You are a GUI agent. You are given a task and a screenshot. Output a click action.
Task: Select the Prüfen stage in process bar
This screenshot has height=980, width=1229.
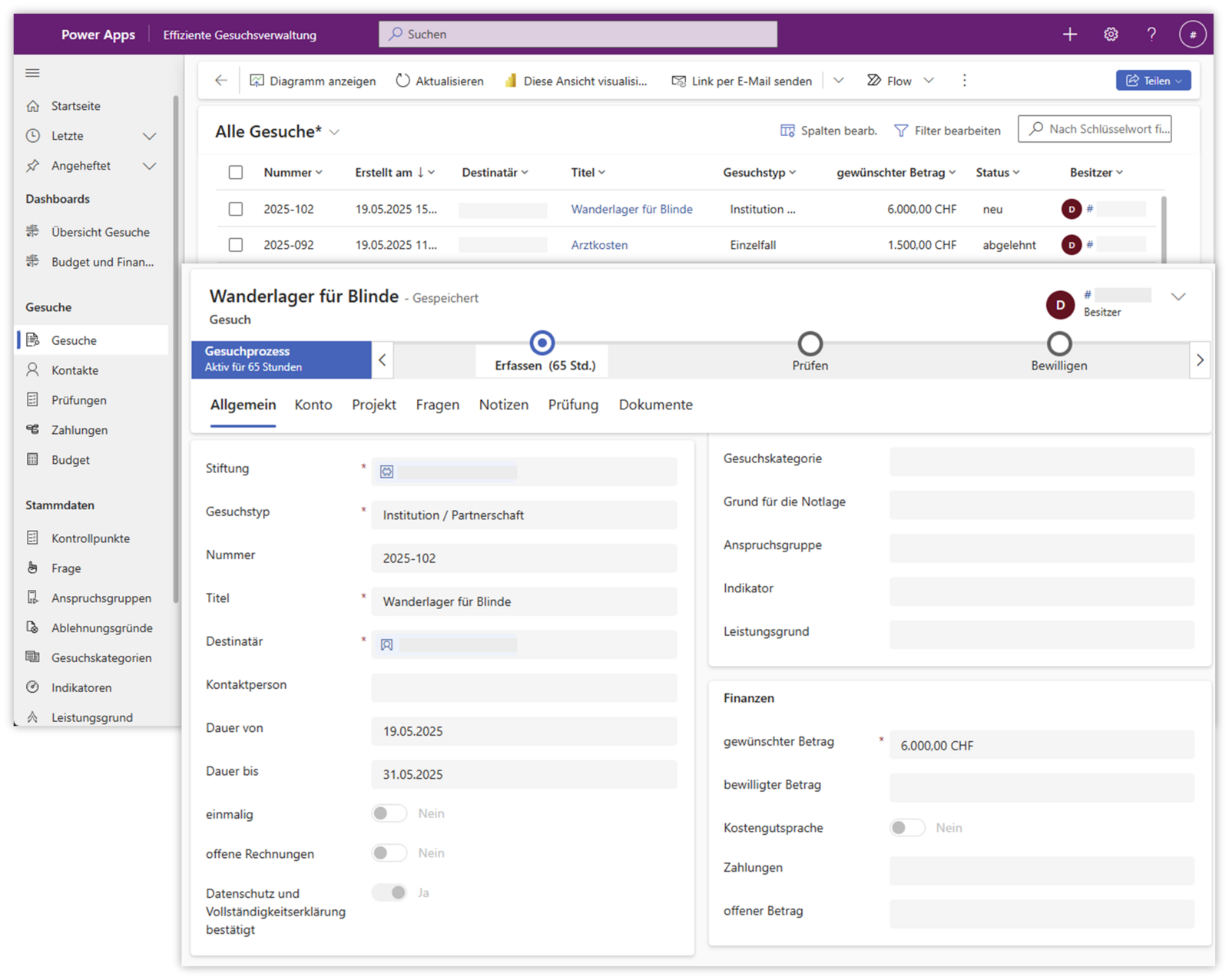(x=810, y=344)
